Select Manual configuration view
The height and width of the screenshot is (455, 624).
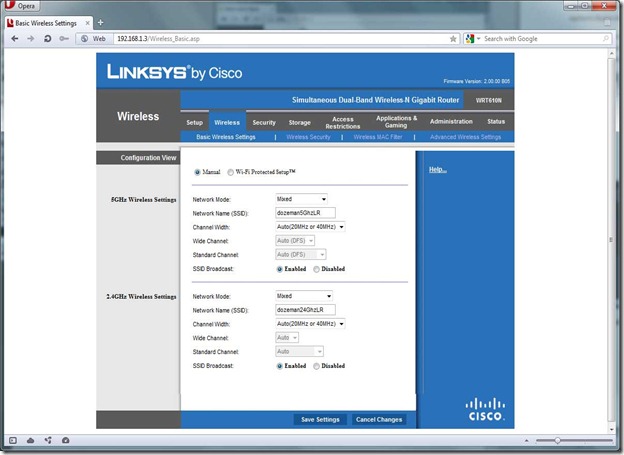[x=197, y=172]
